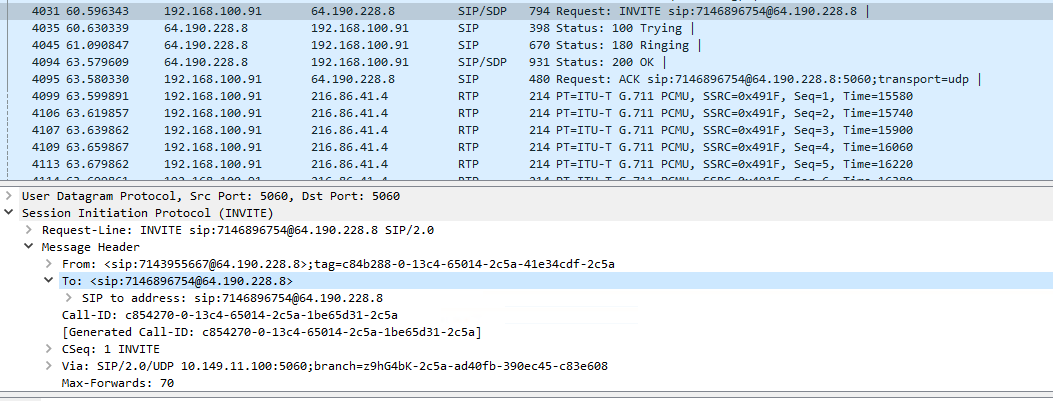Expand the From header field
The image size is (1053, 401).
tap(49, 264)
